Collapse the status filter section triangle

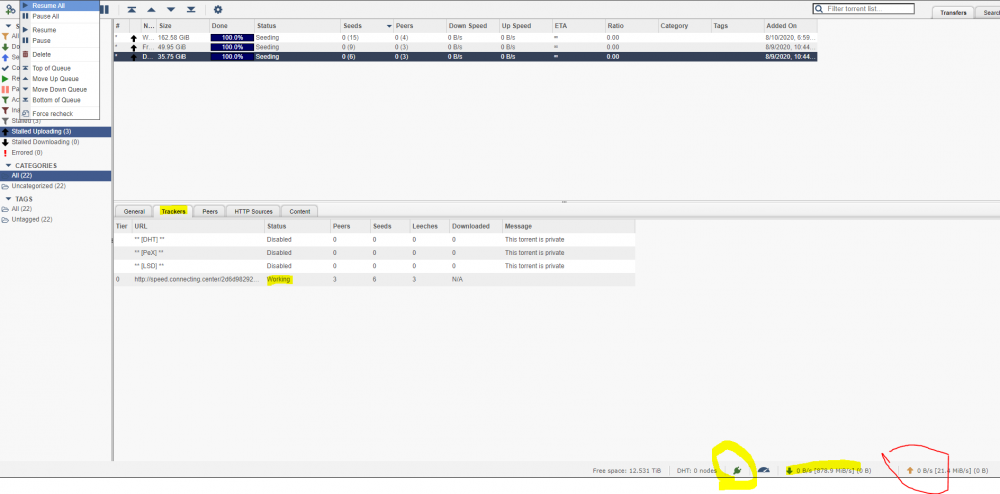pyautogui.click(x=8, y=25)
